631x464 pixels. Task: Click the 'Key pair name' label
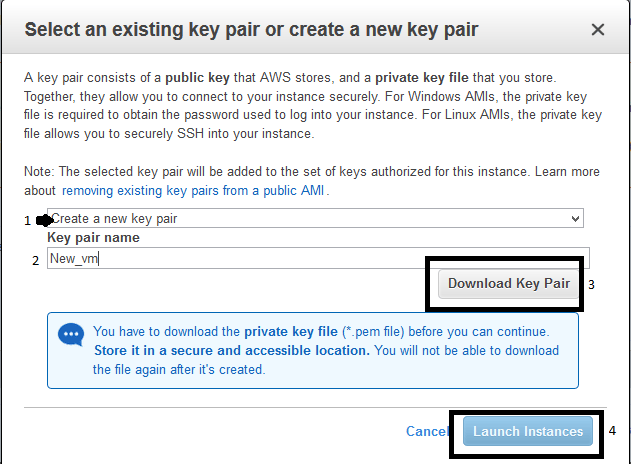click(93, 238)
